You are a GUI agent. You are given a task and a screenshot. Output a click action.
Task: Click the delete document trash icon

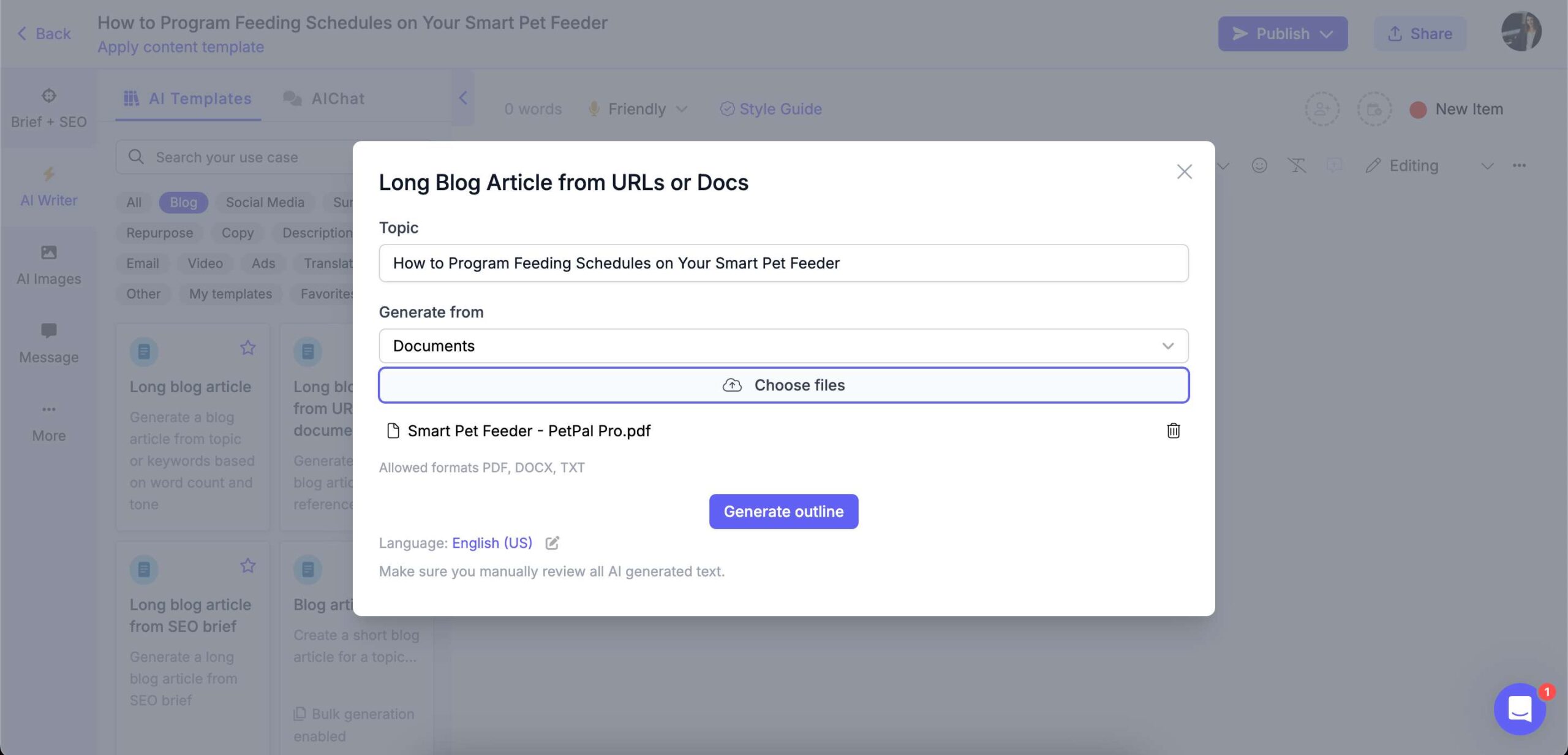click(x=1172, y=430)
